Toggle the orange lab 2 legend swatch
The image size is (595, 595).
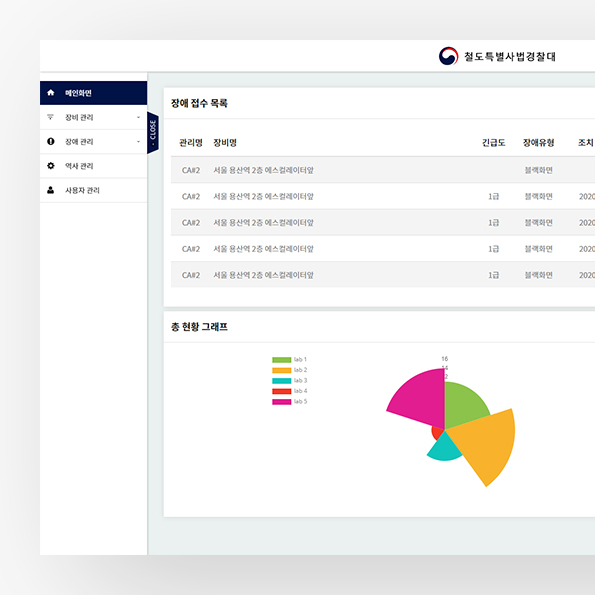282,370
